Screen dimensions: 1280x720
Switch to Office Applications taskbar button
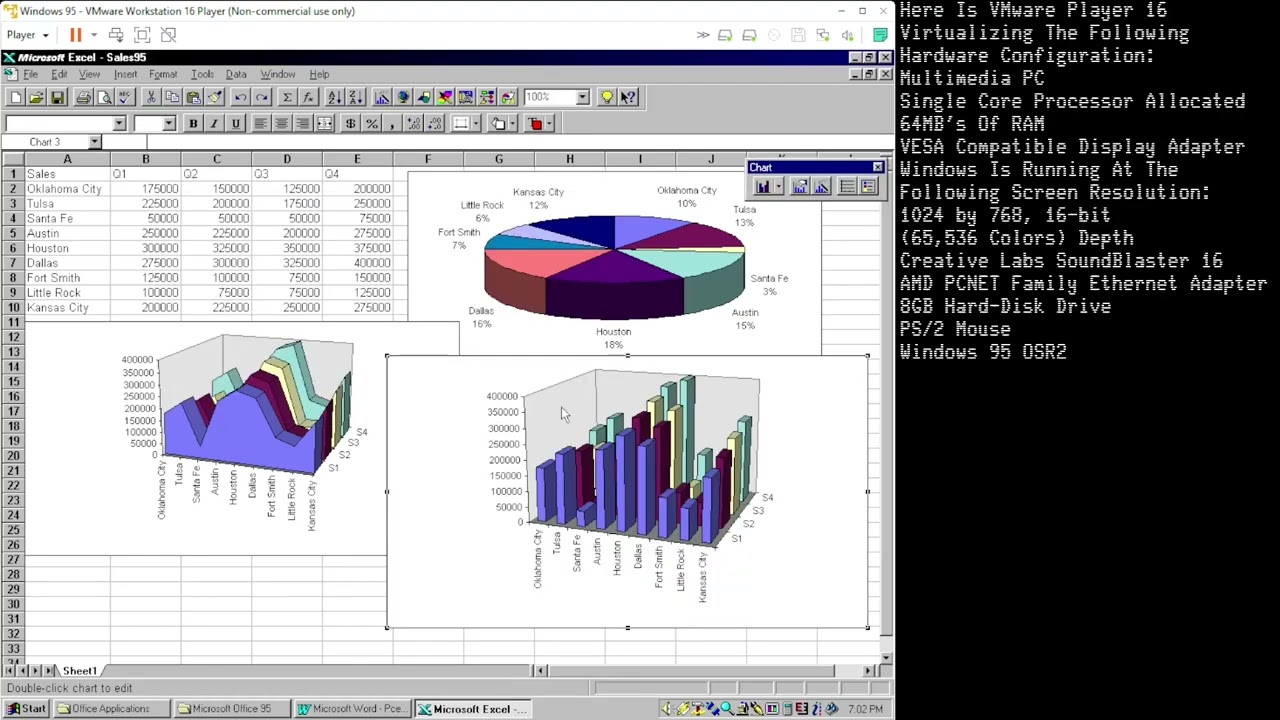coord(110,709)
